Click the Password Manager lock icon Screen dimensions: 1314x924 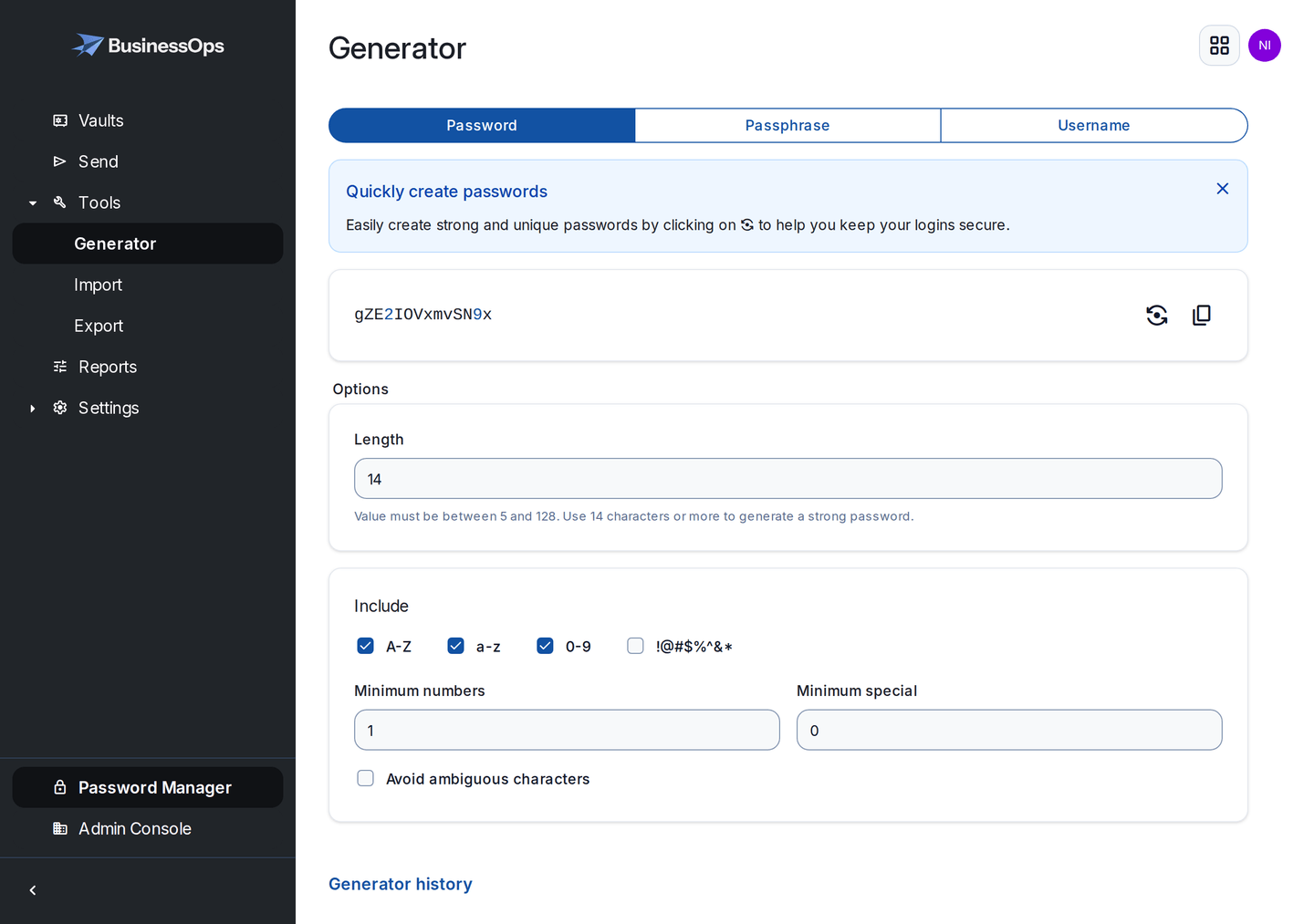point(60,787)
